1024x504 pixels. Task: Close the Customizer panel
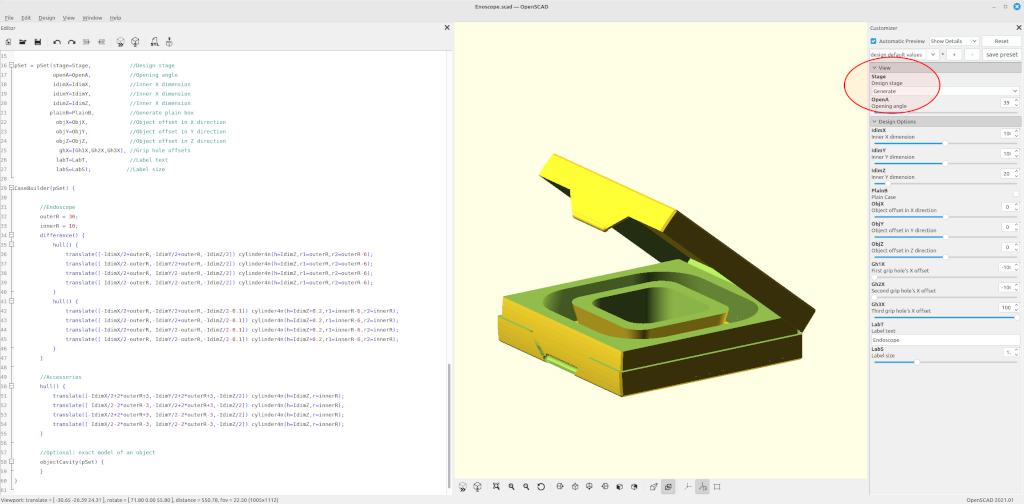[1019, 27]
